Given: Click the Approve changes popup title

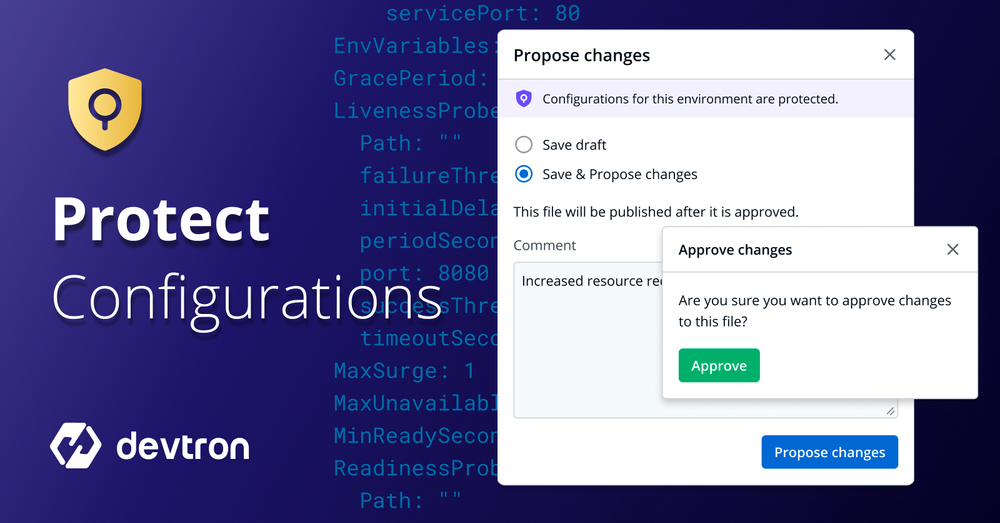Looking at the screenshot, I should 735,250.
